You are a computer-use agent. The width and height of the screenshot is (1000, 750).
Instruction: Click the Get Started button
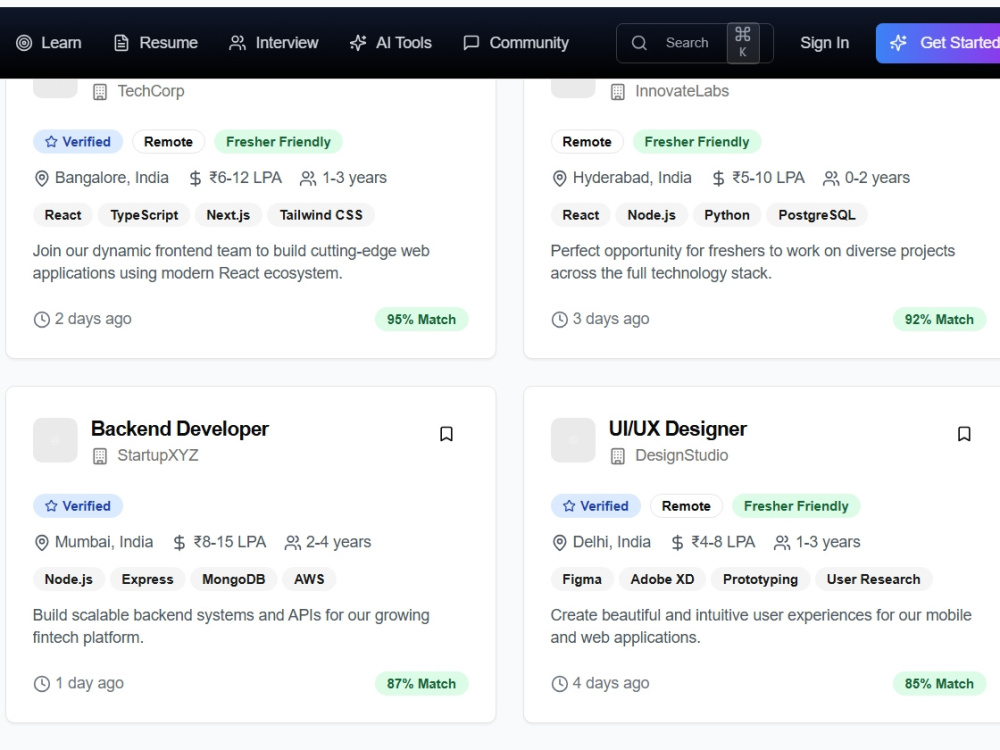[938, 43]
